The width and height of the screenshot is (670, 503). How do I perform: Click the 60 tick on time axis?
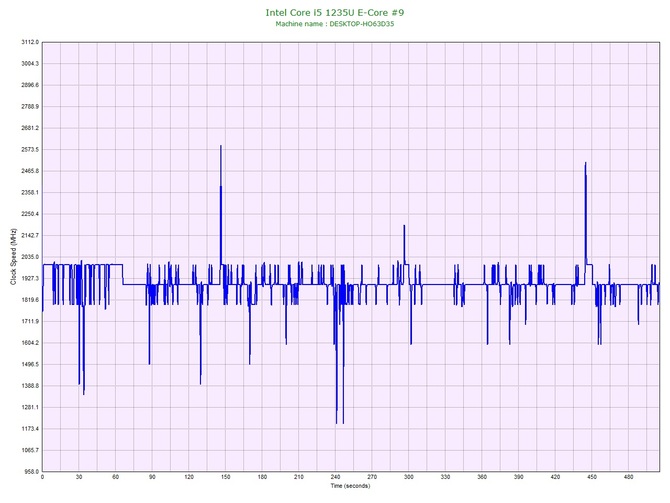pos(115,477)
